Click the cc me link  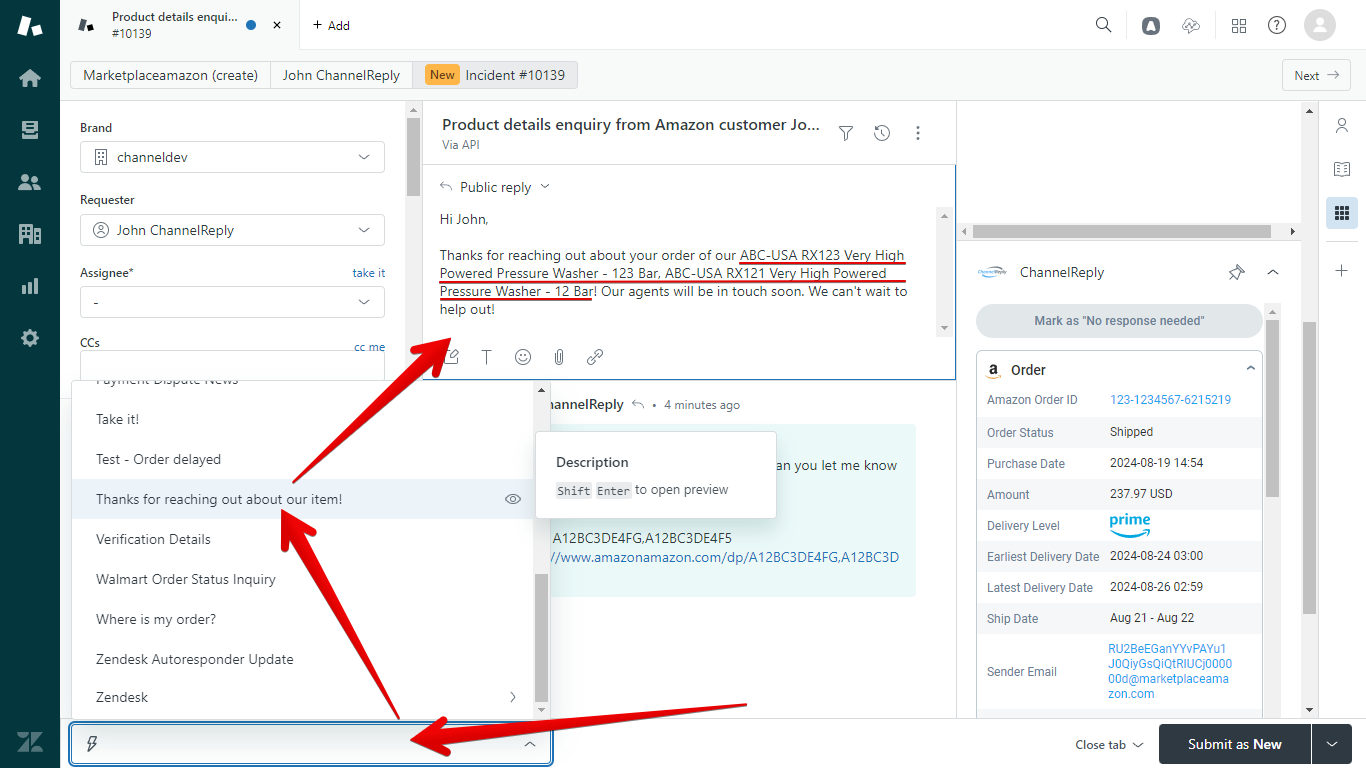point(369,347)
